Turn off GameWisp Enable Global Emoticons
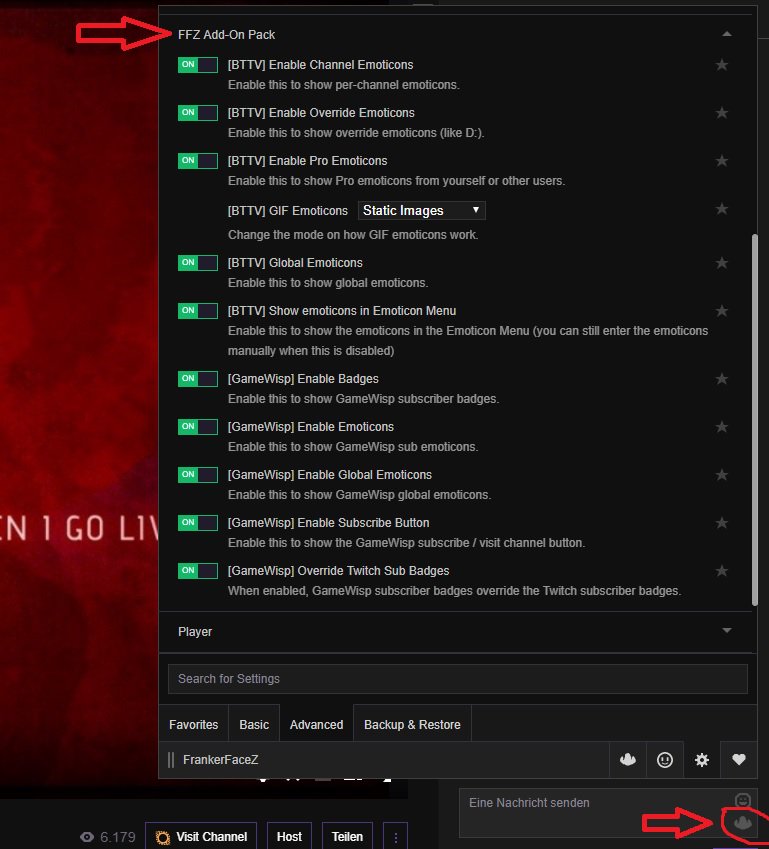Viewport: 769px width, 849px height. 198,475
